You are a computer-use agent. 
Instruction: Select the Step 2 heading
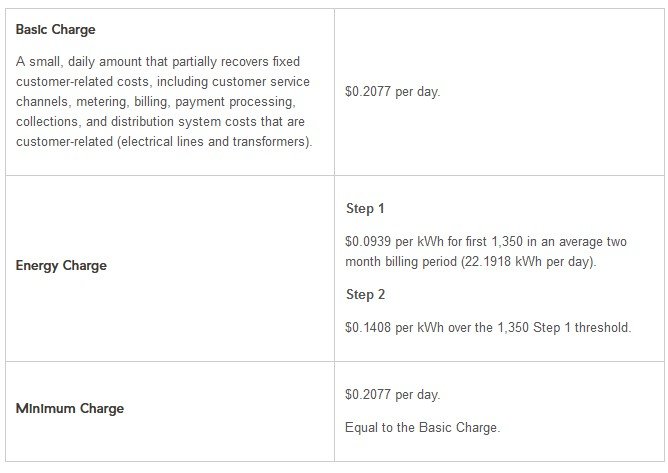(366, 294)
